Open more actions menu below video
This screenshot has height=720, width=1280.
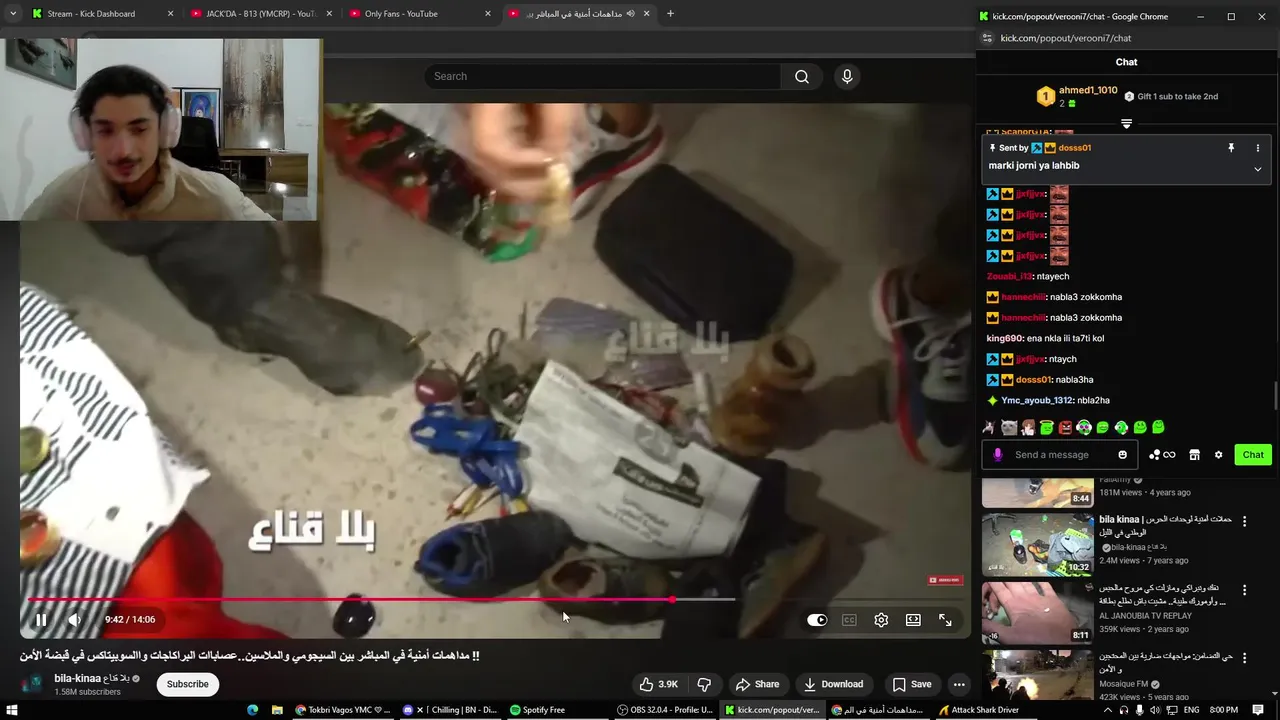coord(959,684)
